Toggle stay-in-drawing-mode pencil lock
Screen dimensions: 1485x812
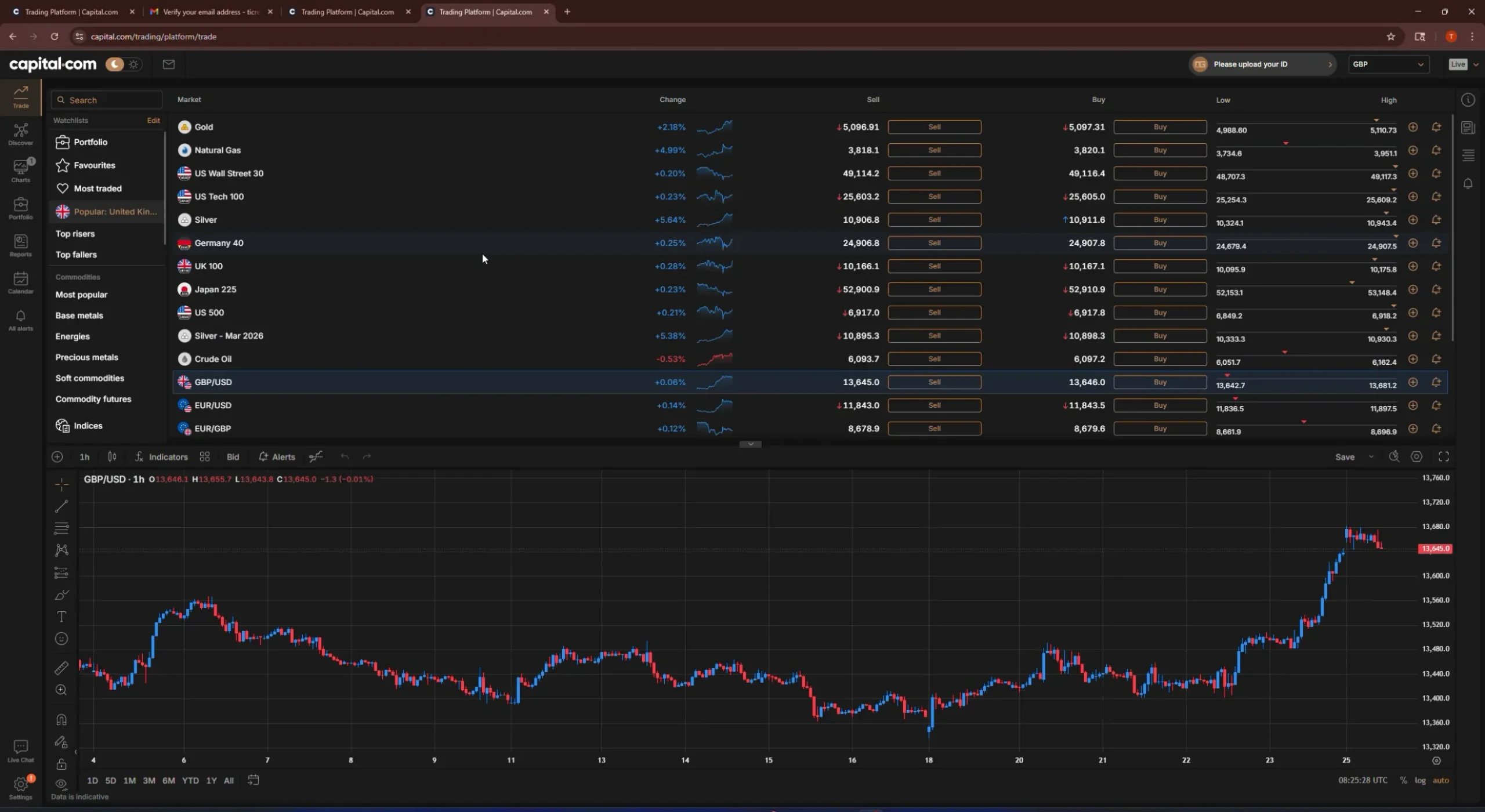61,742
